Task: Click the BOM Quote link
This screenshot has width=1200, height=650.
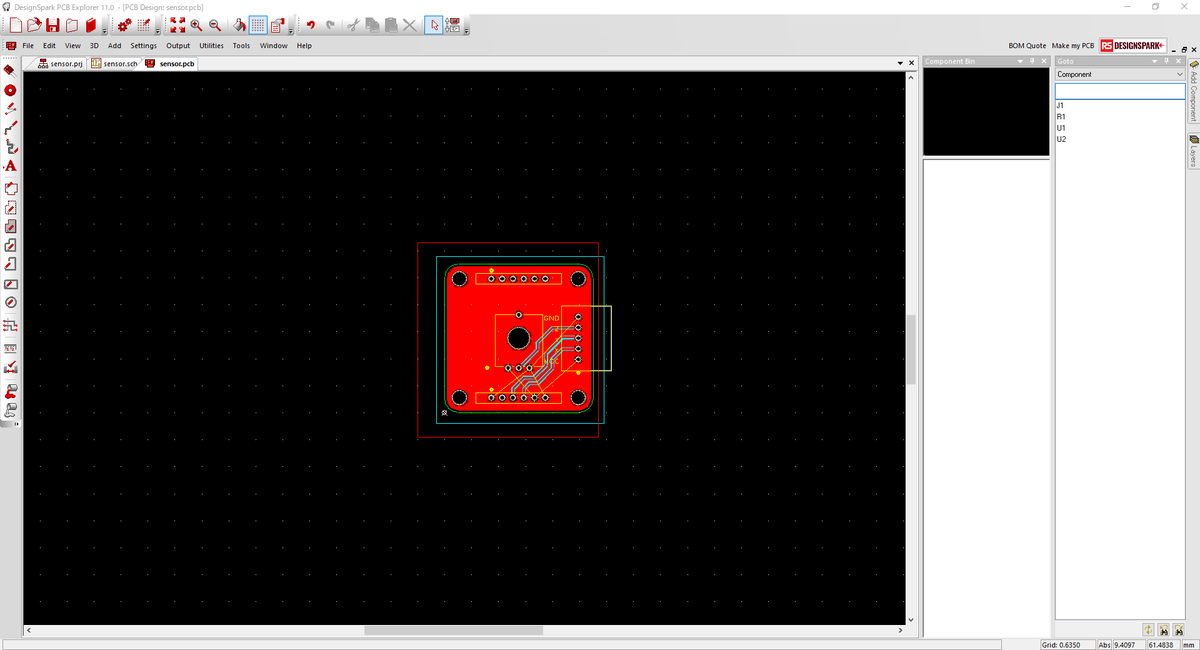Action: pyautogui.click(x=1026, y=45)
